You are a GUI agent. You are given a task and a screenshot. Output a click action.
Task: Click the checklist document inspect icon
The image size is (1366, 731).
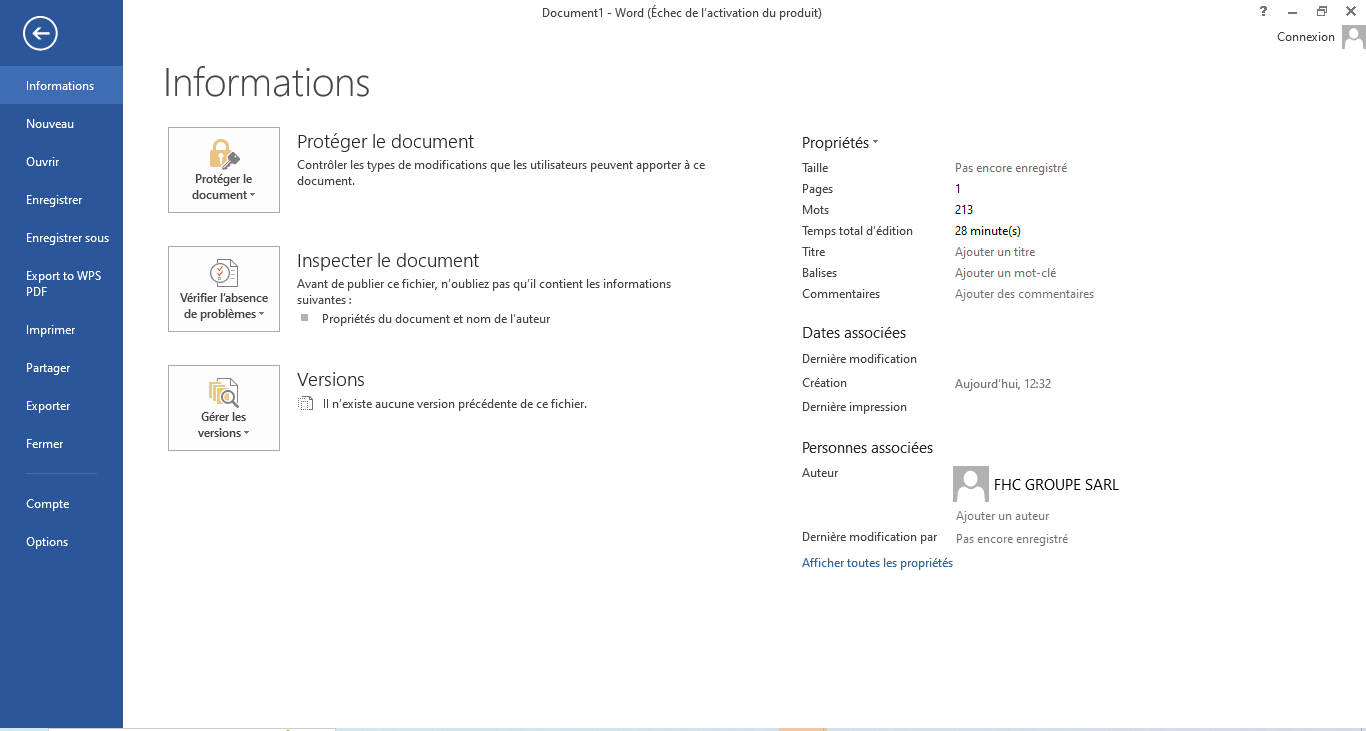[x=224, y=273]
